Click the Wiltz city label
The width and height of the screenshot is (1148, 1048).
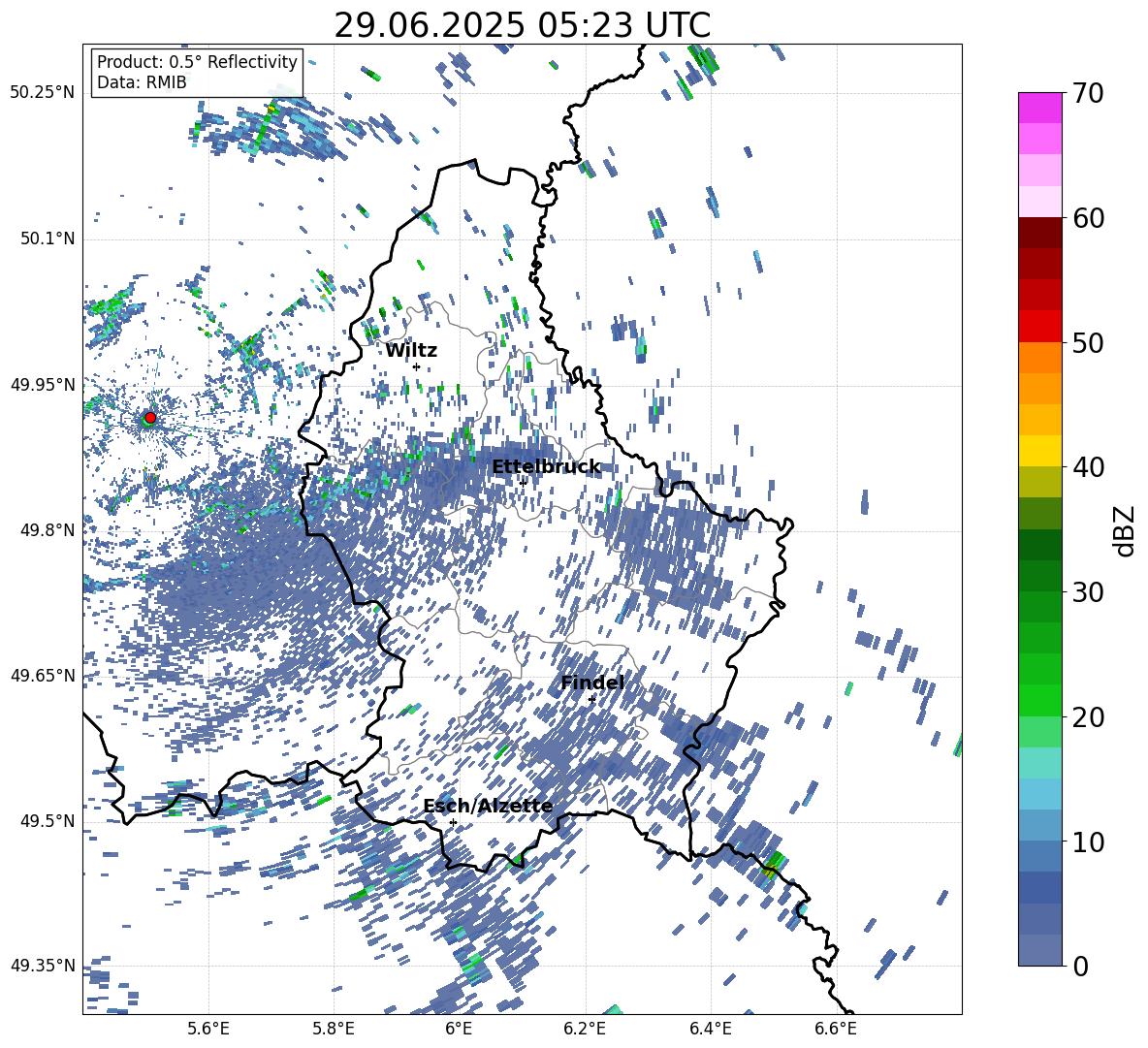coord(411,351)
